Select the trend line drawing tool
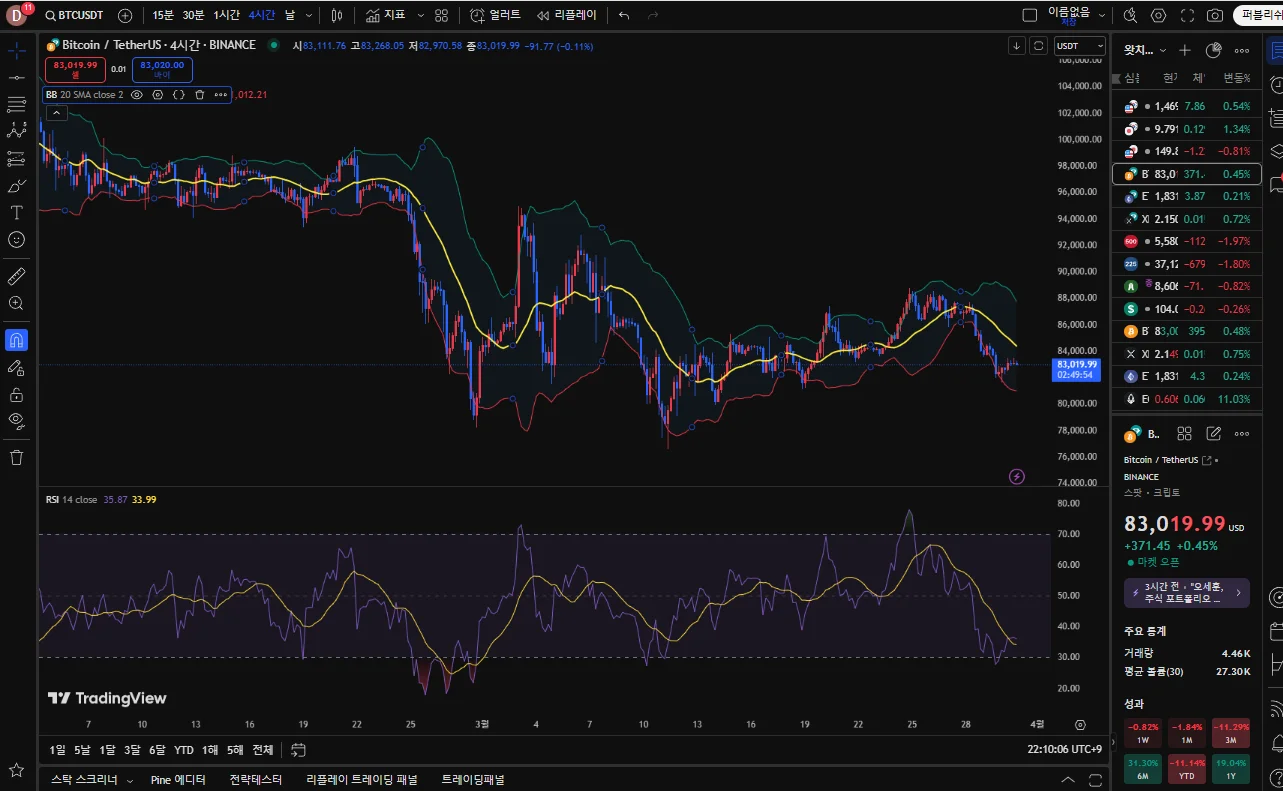 (17, 77)
